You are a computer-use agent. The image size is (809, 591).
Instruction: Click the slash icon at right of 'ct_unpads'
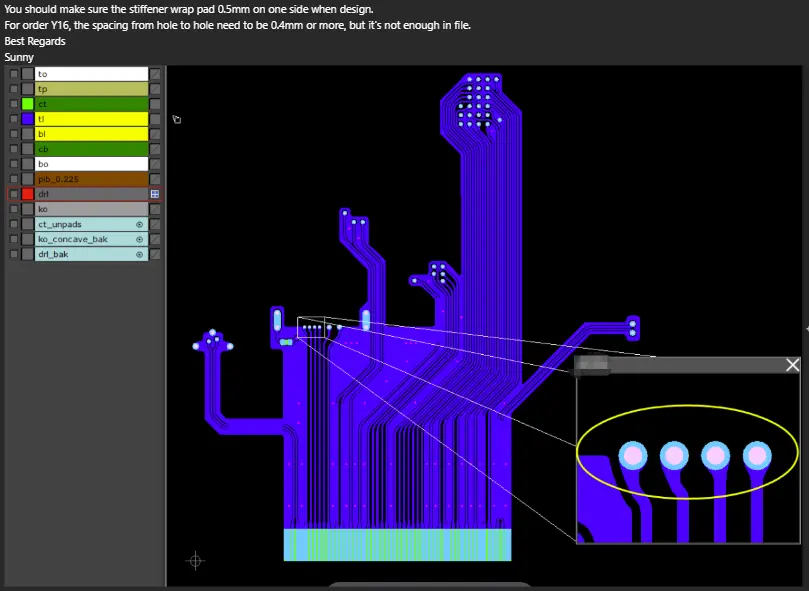pos(155,224)
